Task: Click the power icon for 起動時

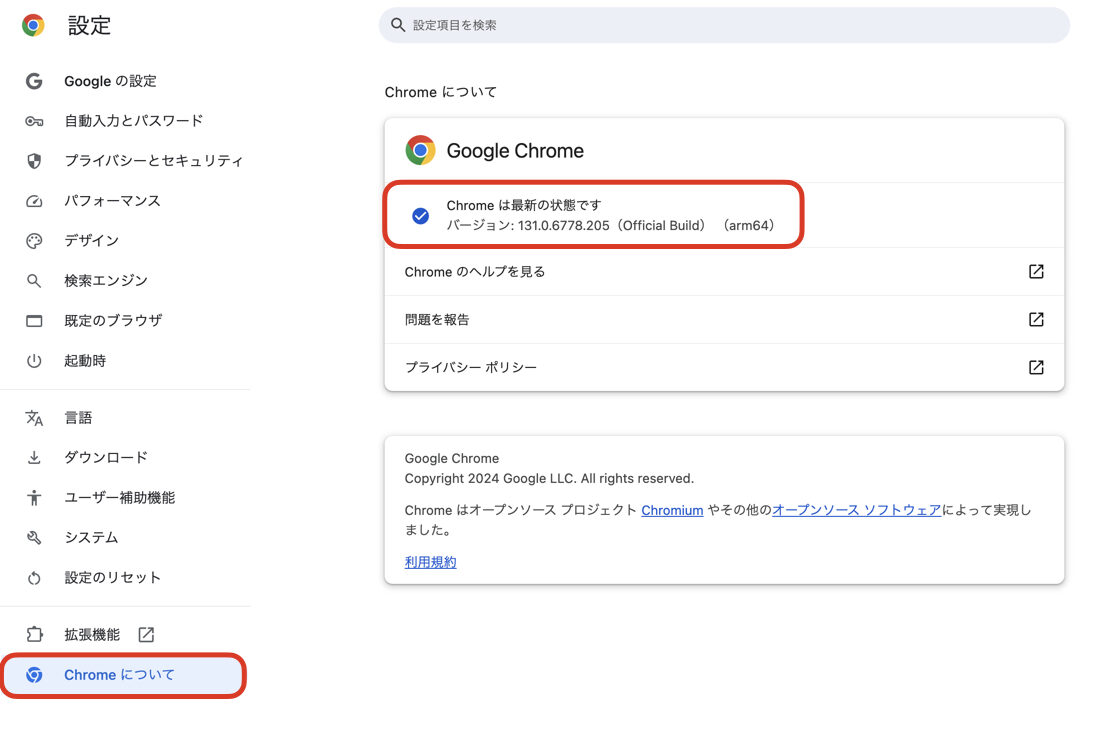Action: click(x=33, y=361)
